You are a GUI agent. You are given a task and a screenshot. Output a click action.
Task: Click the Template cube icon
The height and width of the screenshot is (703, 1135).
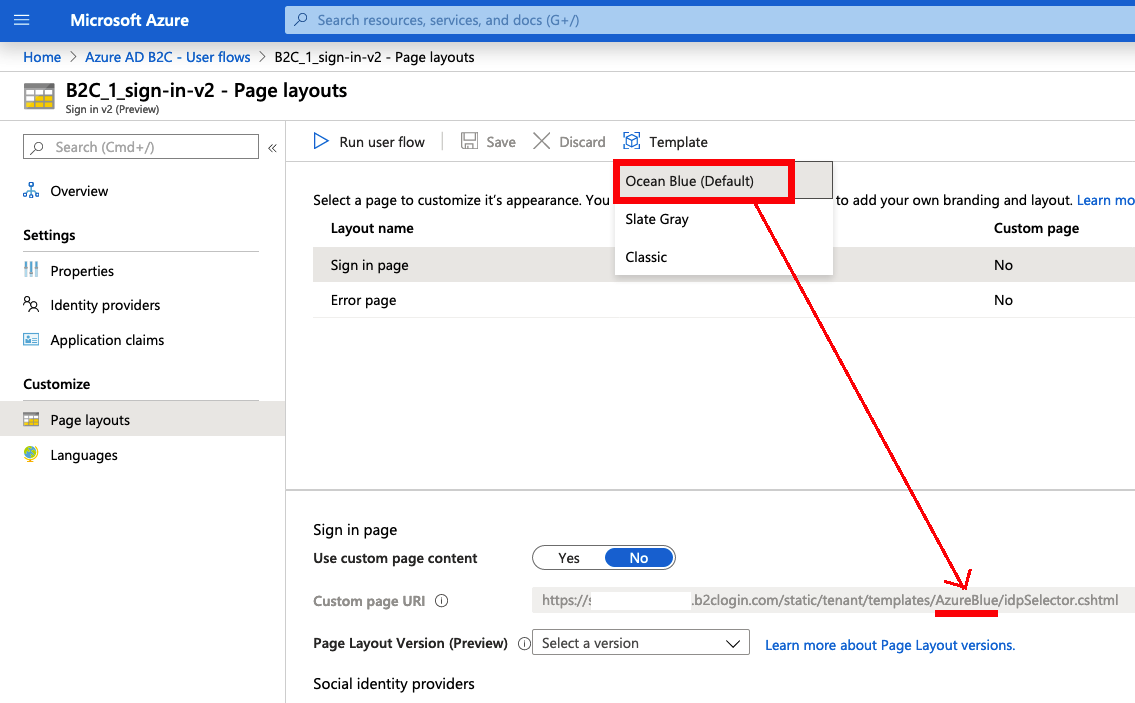632,141
